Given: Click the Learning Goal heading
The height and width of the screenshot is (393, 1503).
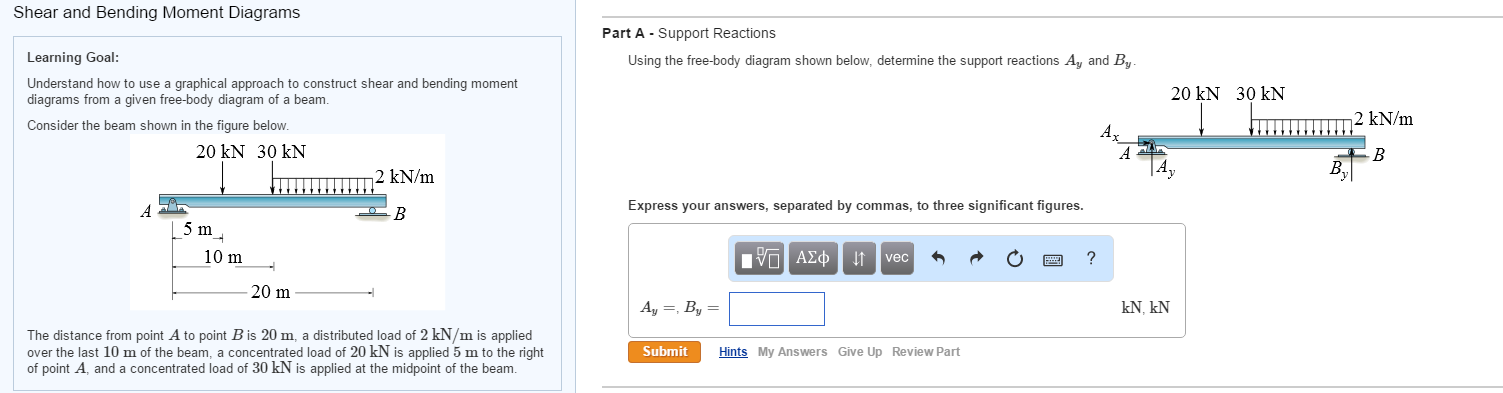Looking at the screenshot, I should [x=72, y=59].
